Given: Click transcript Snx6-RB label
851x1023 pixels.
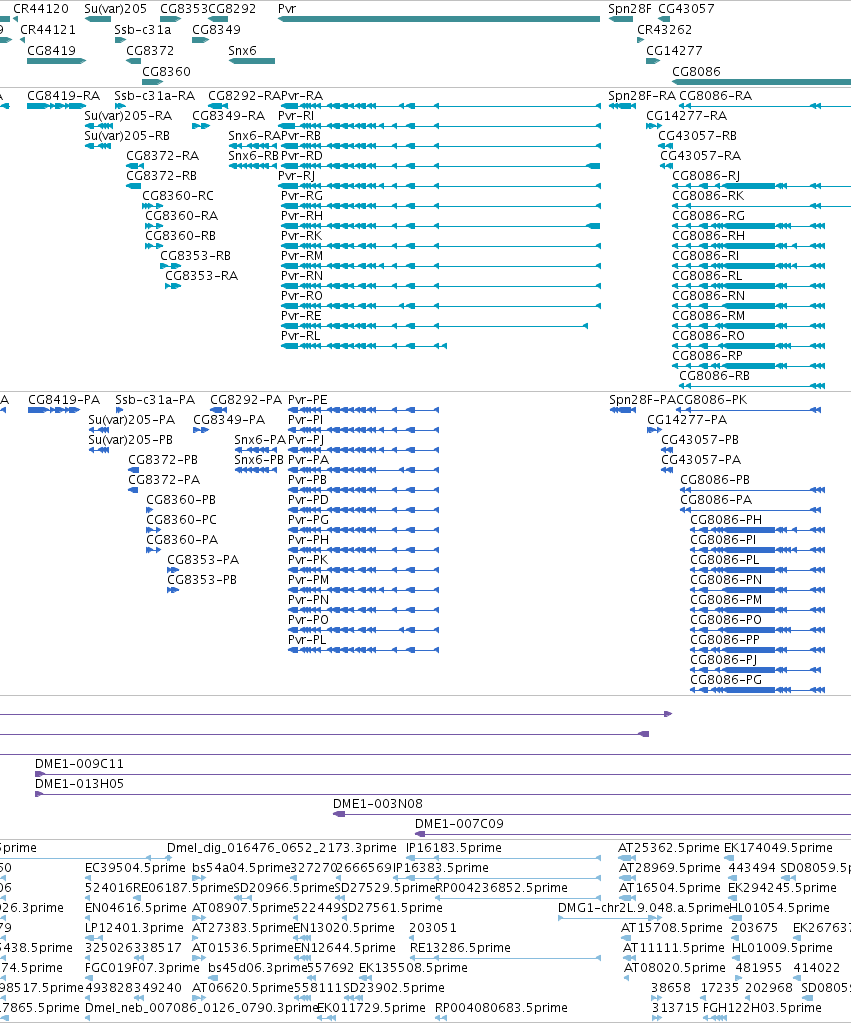Looking at the screenshot, I should coord(253,155).
